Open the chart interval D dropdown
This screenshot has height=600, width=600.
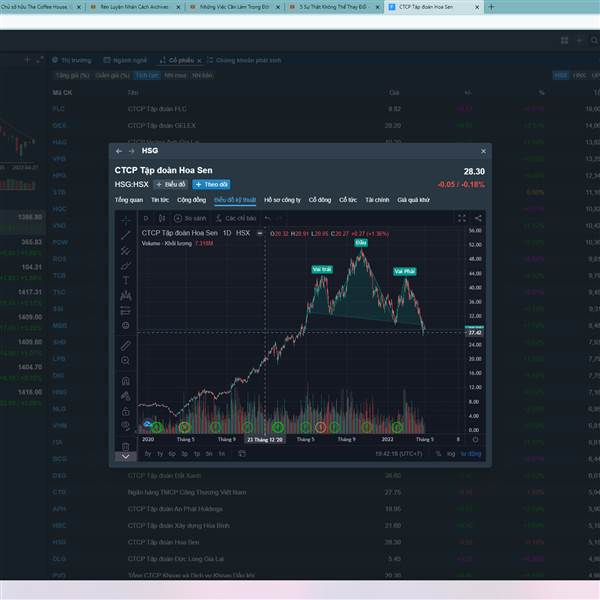[146, 217]
